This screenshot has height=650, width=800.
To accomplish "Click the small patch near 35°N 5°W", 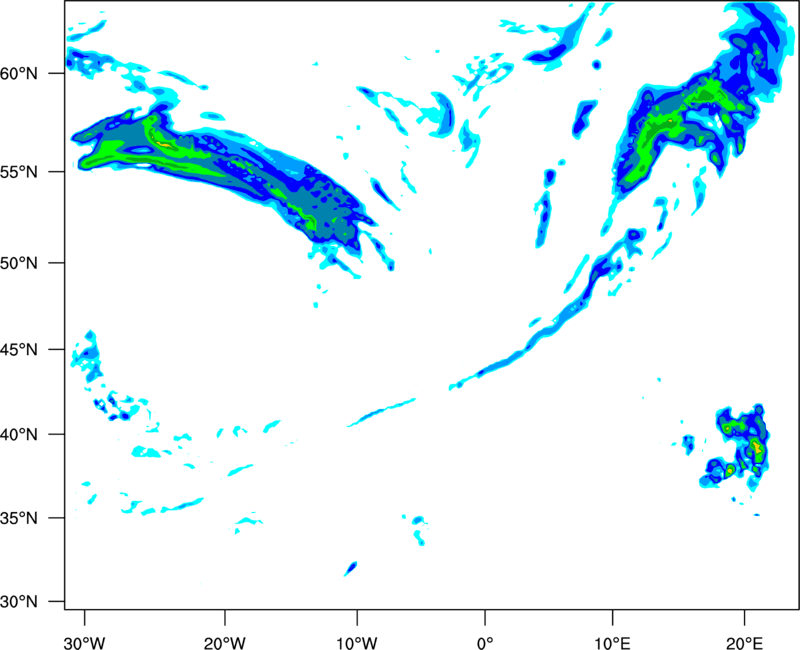I will click(x=418, y=524).
